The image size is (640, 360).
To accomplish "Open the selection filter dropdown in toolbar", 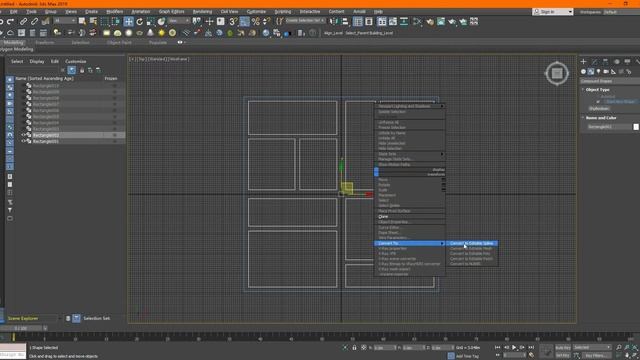I will tap(65, 21).
